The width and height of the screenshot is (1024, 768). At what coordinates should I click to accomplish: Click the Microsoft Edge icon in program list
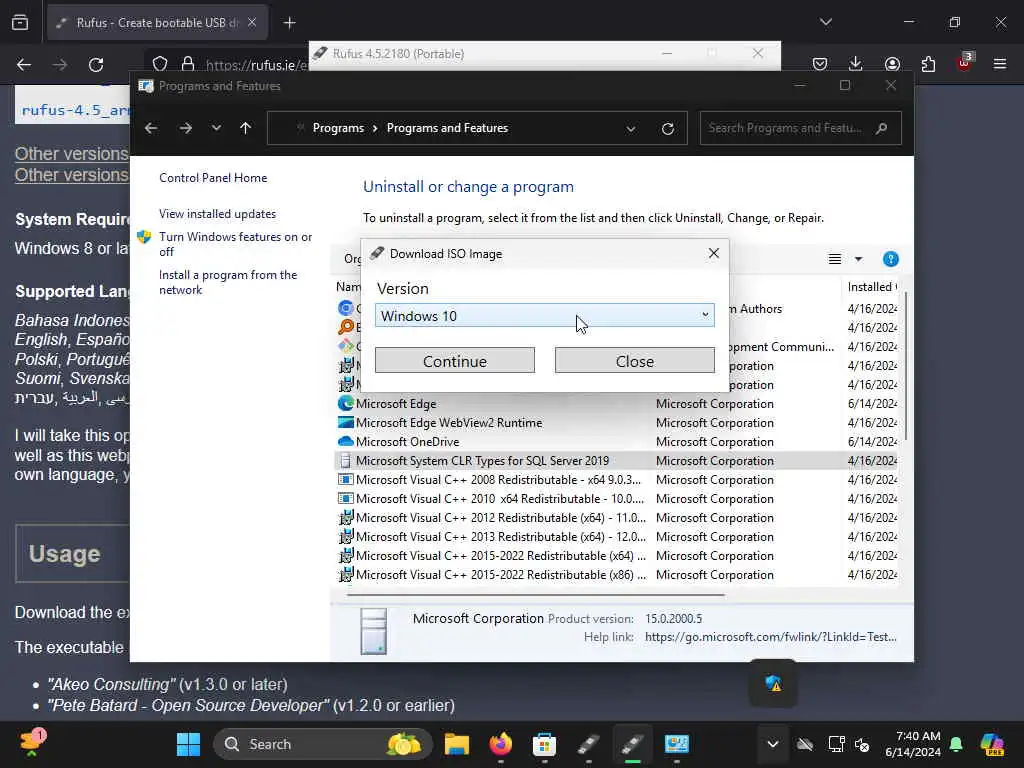click(345, 404)
